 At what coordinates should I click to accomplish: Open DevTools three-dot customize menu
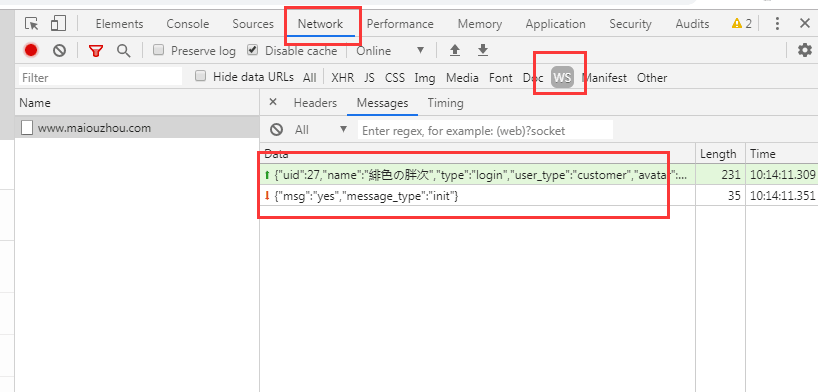[x=777, y=23]
